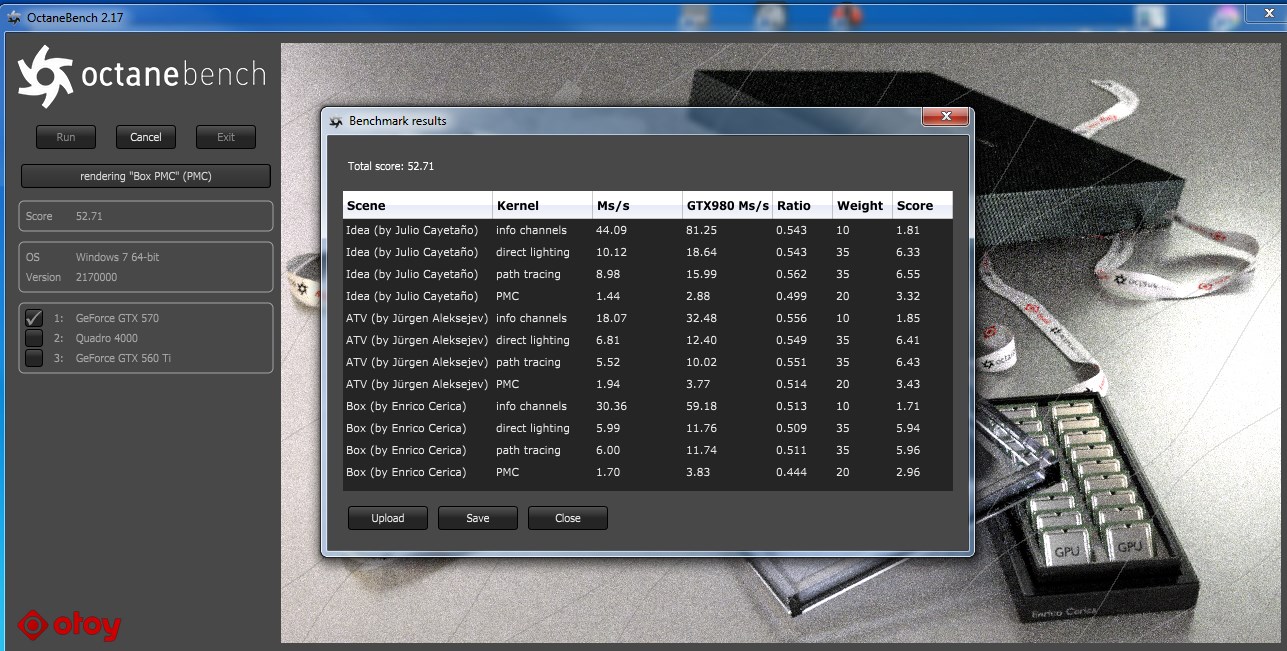Click the Run button

point(66,137)
